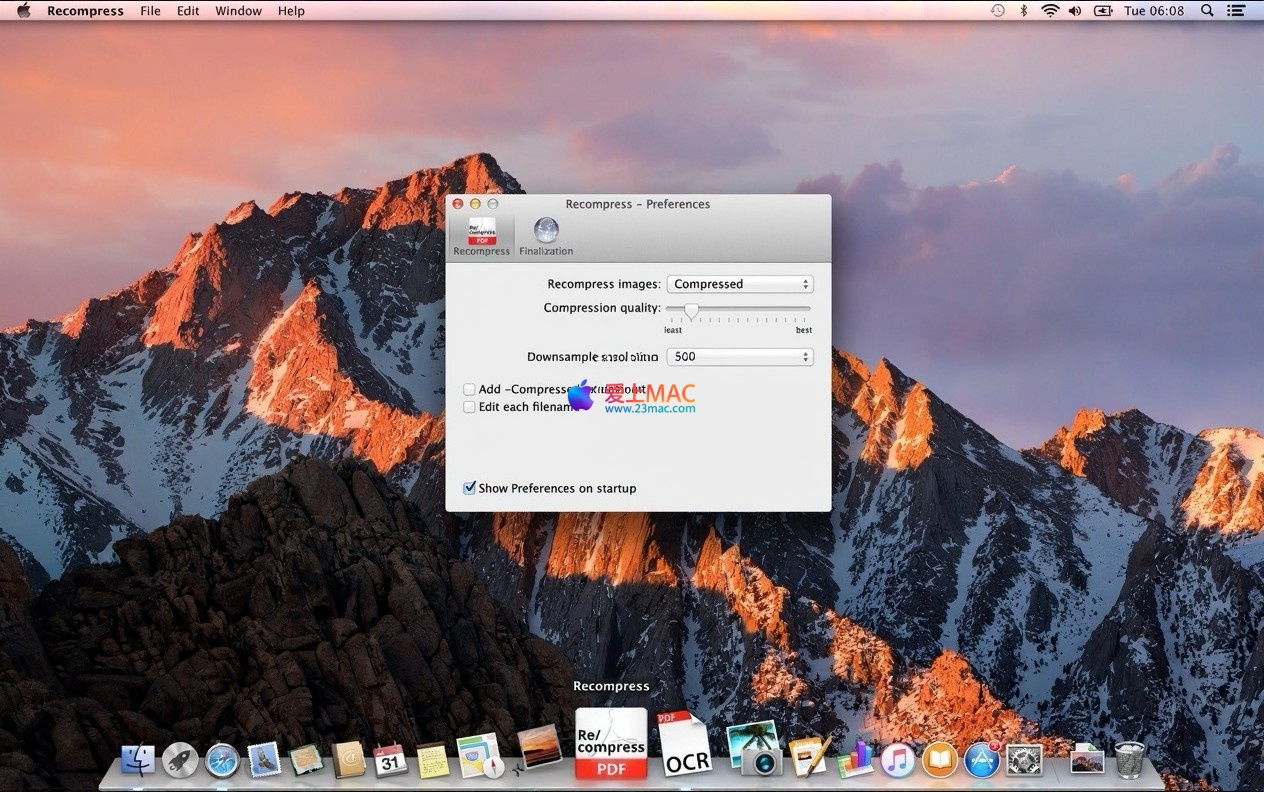Viewport: 1264px width, 792px height.
Task: Switch to the Finalization preferences tab
Action: tap(546, 237)
